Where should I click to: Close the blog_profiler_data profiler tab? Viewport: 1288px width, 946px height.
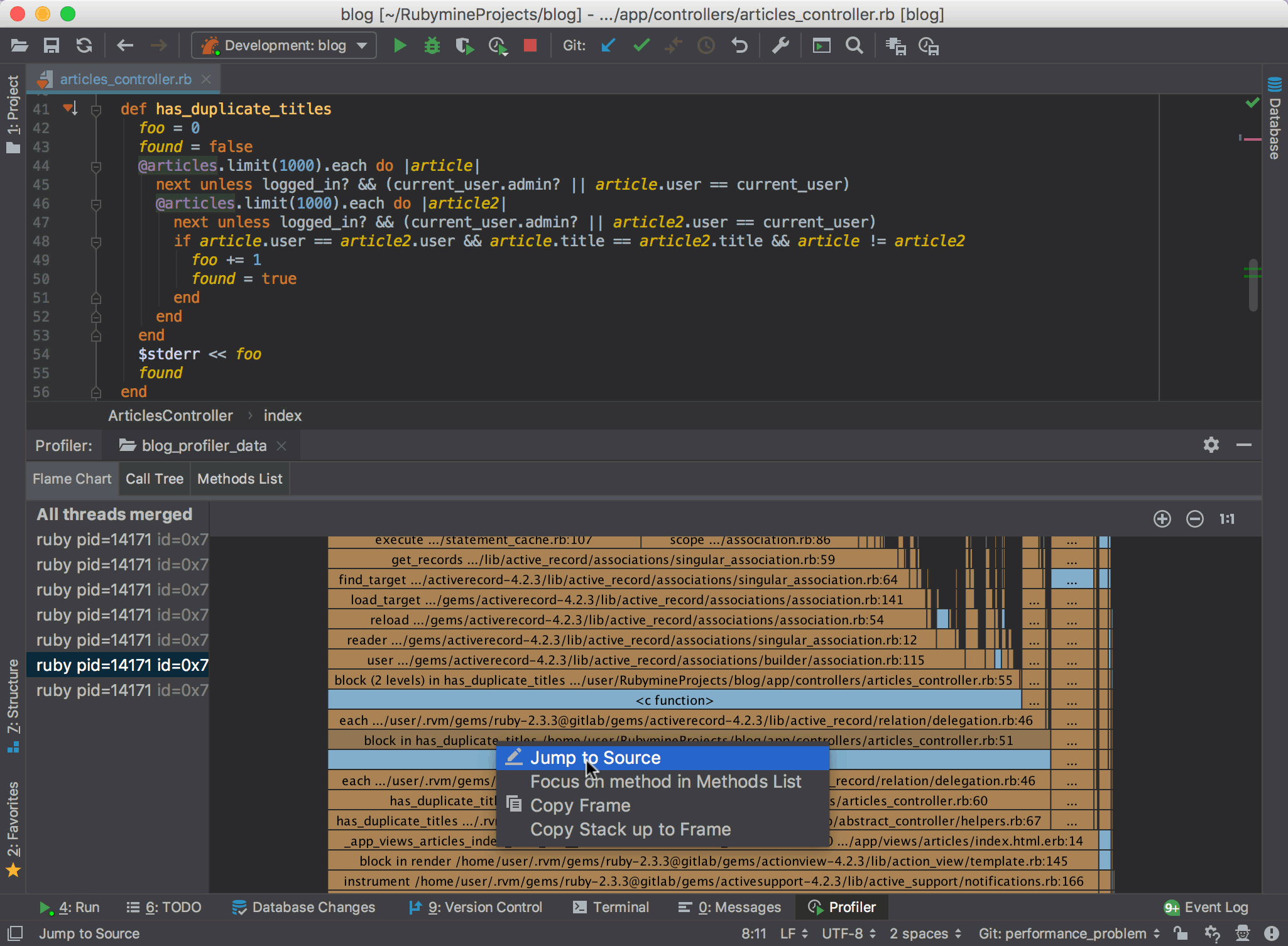coord(282,446)
